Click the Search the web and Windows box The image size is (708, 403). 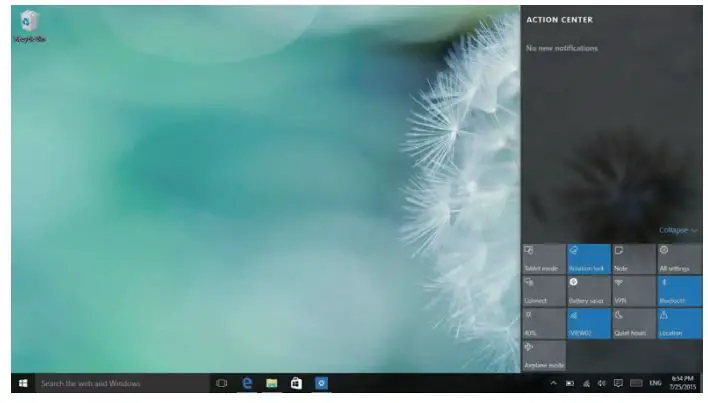coord(122,383)
